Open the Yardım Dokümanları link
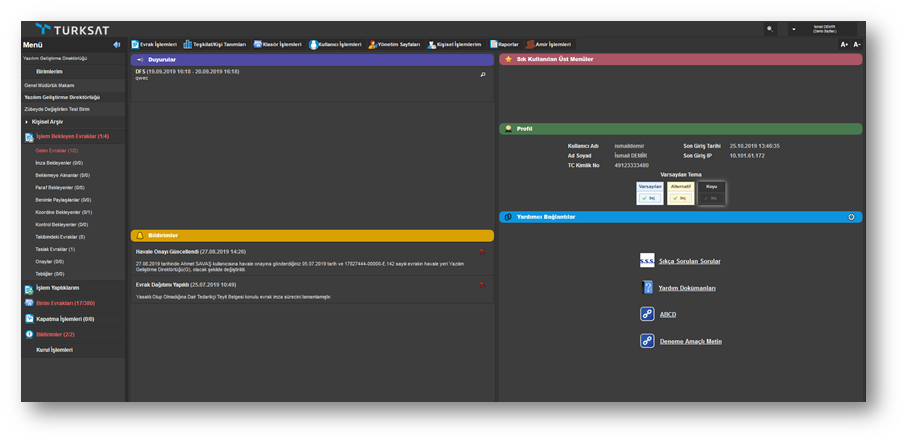 coord(687,288)
